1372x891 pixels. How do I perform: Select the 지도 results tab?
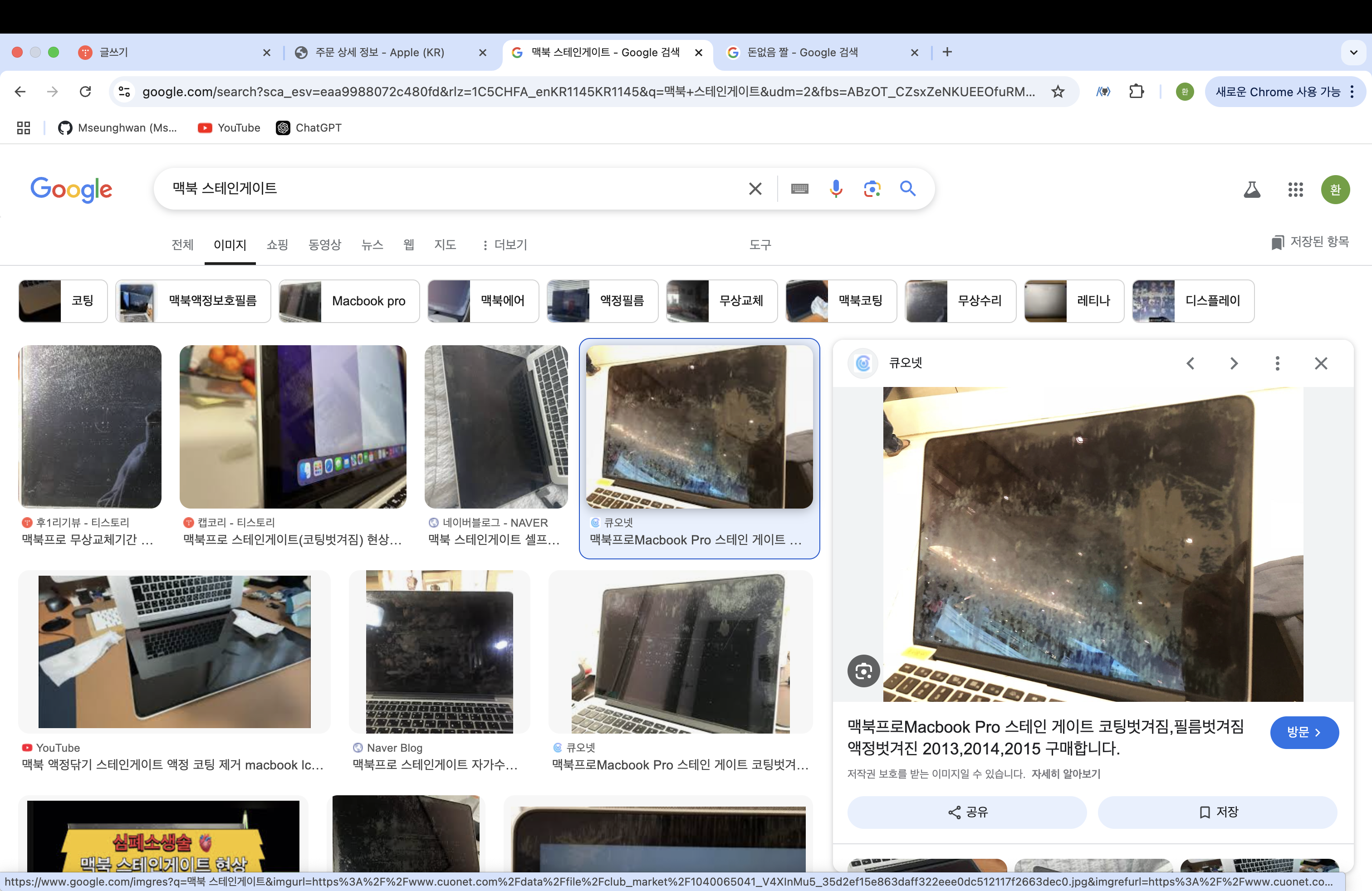[445, 245]
